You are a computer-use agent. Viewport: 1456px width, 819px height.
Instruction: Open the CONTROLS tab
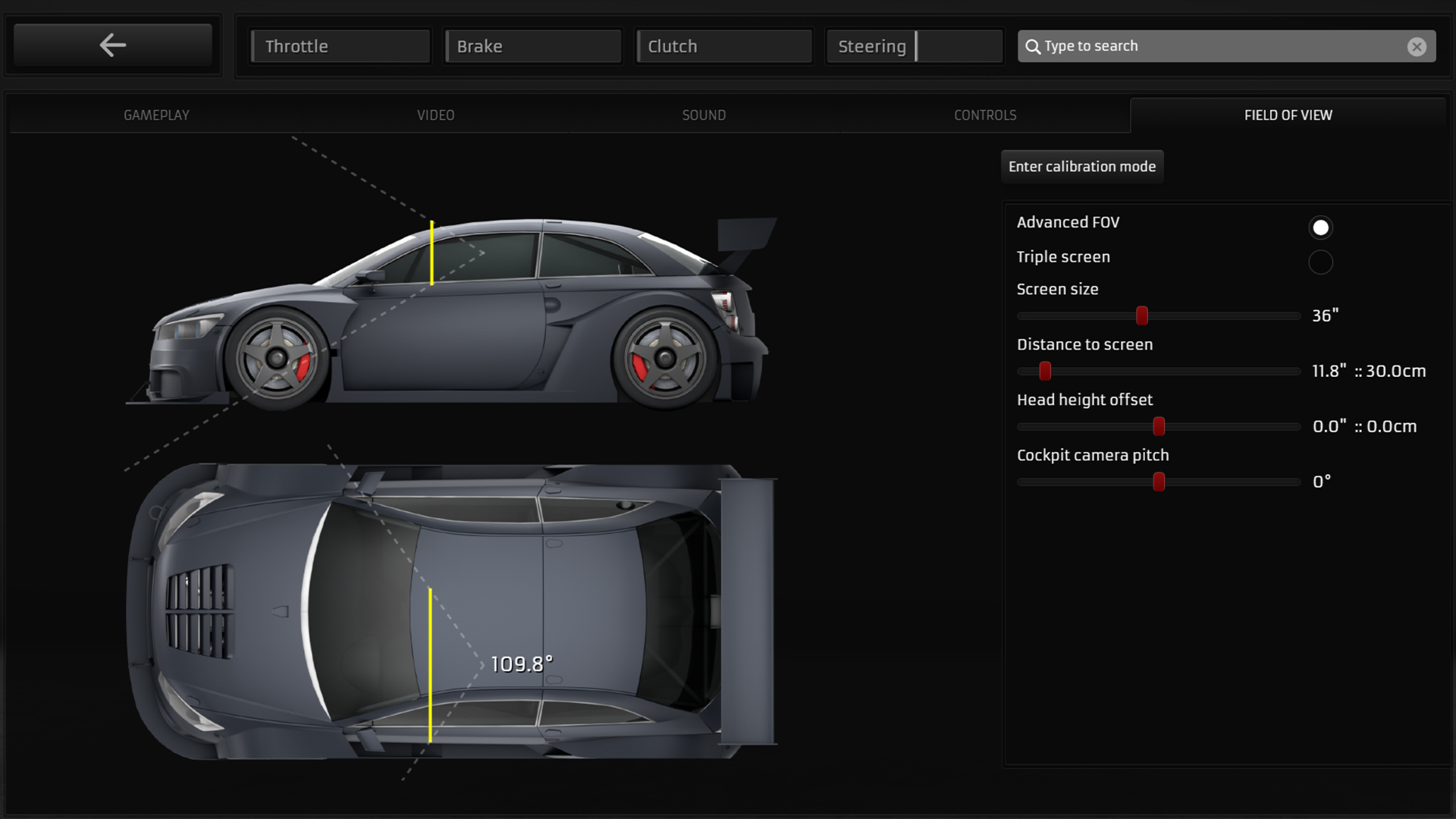point(985,115)
